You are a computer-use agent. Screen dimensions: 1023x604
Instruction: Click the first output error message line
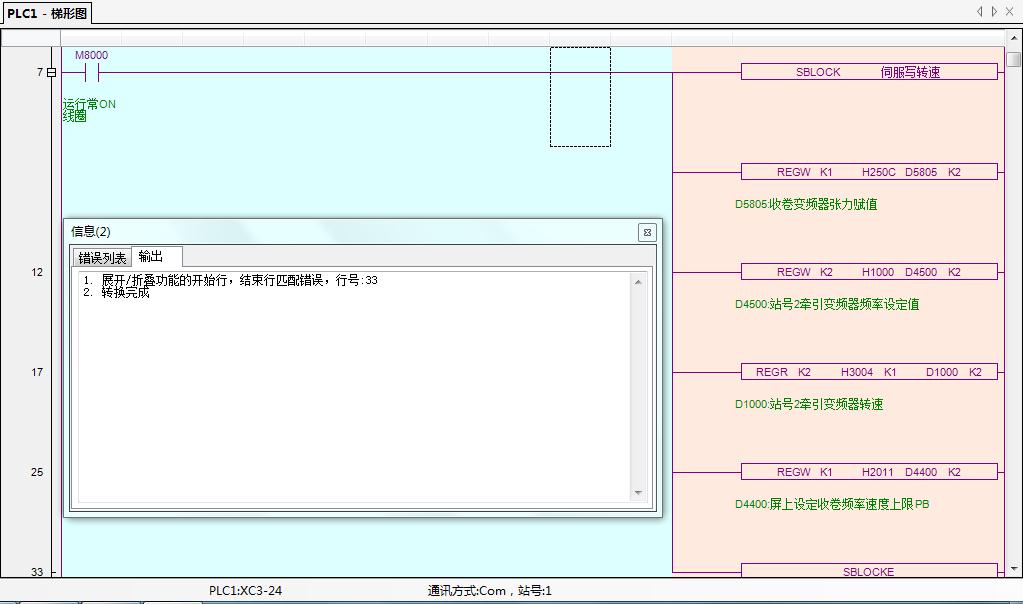click(x=240, y=281)
